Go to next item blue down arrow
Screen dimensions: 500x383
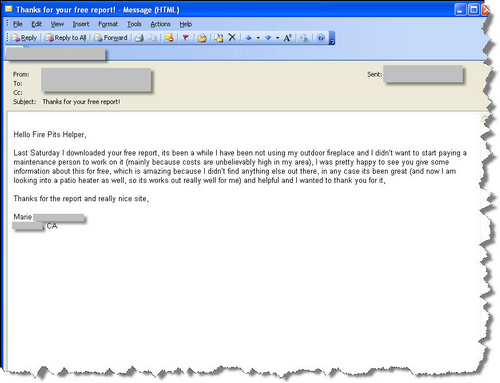pos(268,38)
